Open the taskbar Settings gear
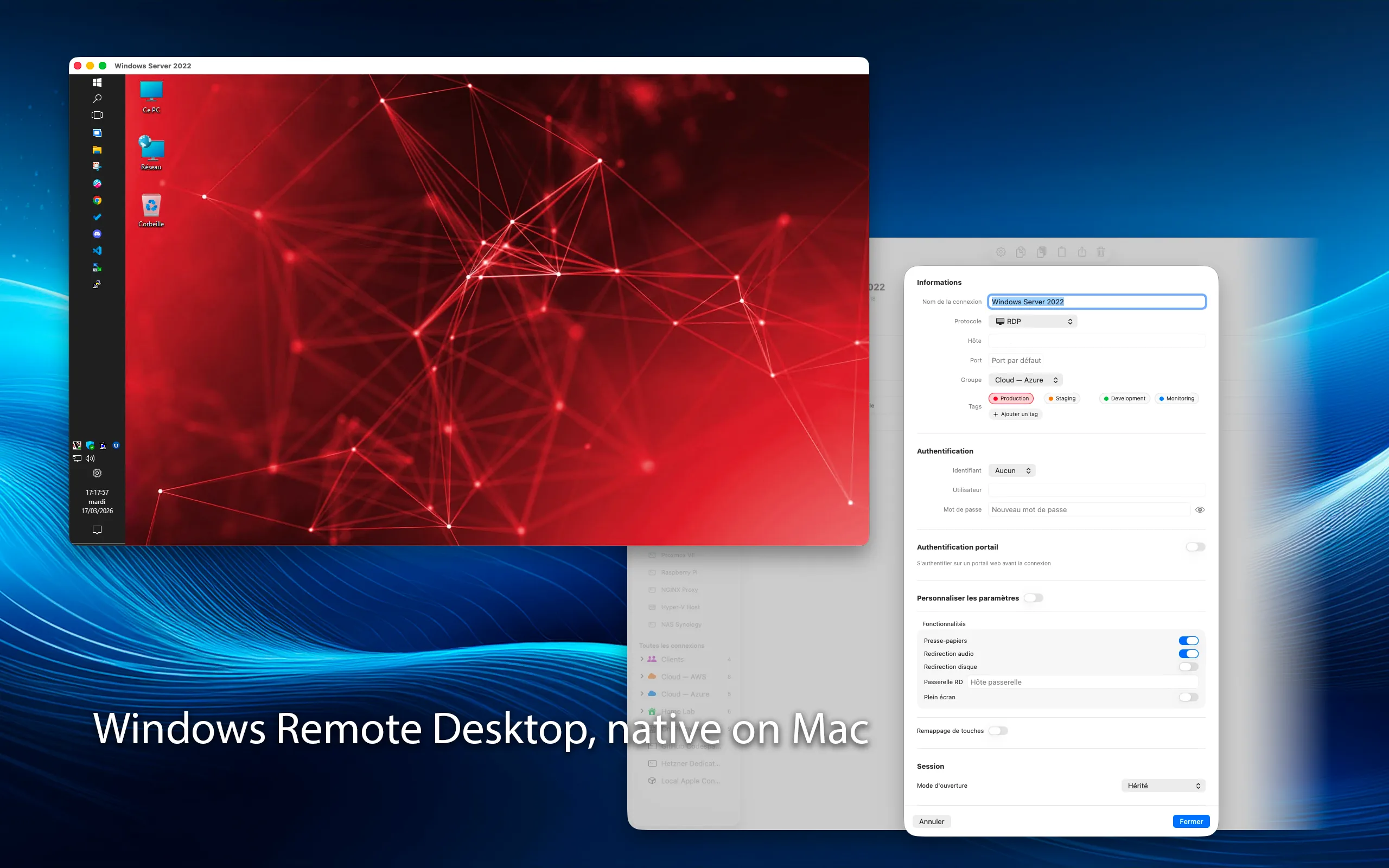Screen dimensions: 1389x868 click(x=97, y=473)
